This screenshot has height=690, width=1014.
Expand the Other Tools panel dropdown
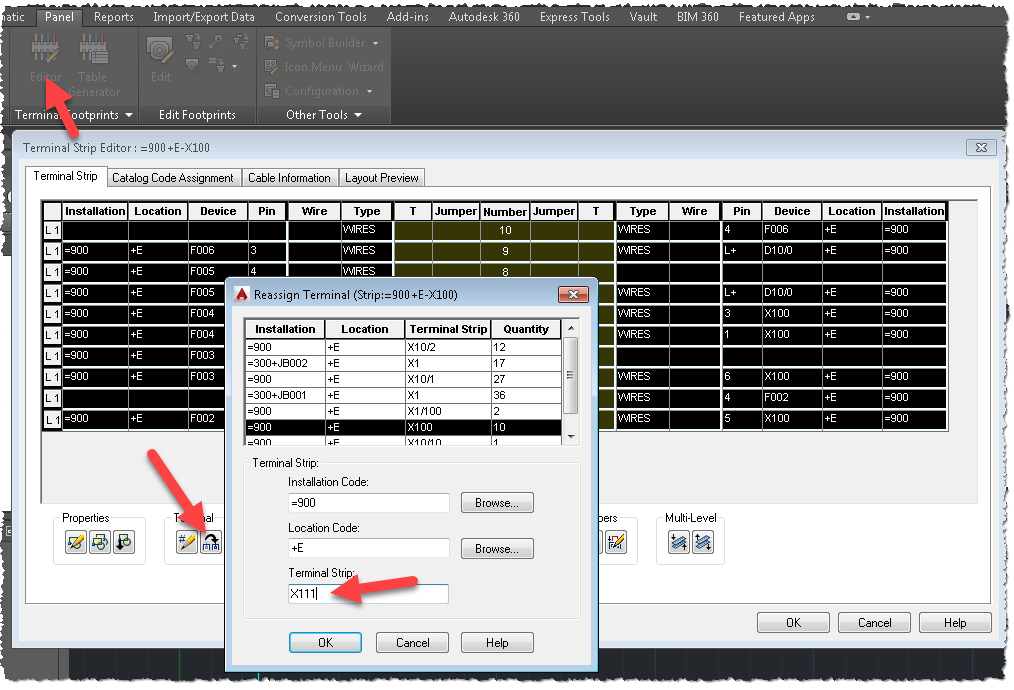358,115
